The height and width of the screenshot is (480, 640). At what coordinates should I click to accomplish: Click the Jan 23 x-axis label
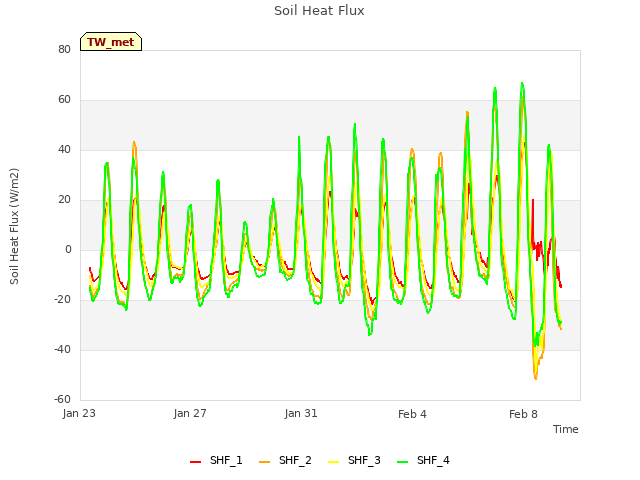(79, 413)
